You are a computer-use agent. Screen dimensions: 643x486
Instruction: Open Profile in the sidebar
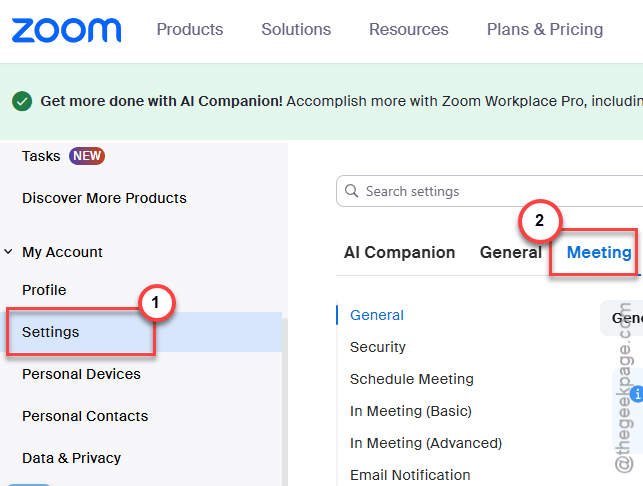point(44,290)
